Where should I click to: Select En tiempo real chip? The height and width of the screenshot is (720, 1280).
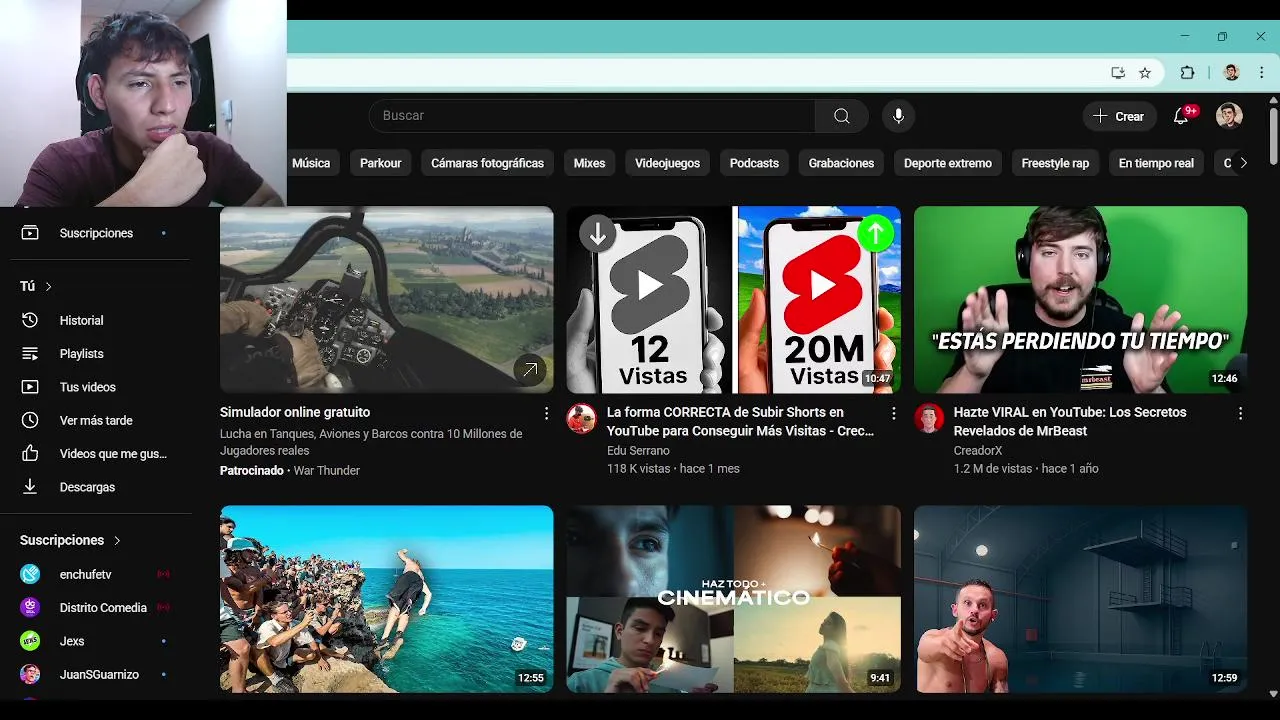(x=1156, y=163)
